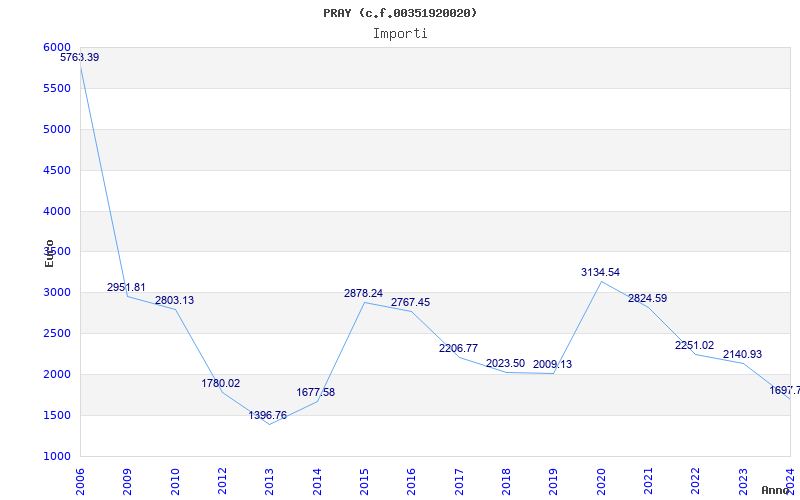Click the y-axis tick 4000
This screenshot has width=800, height=500.
(57, 211)
